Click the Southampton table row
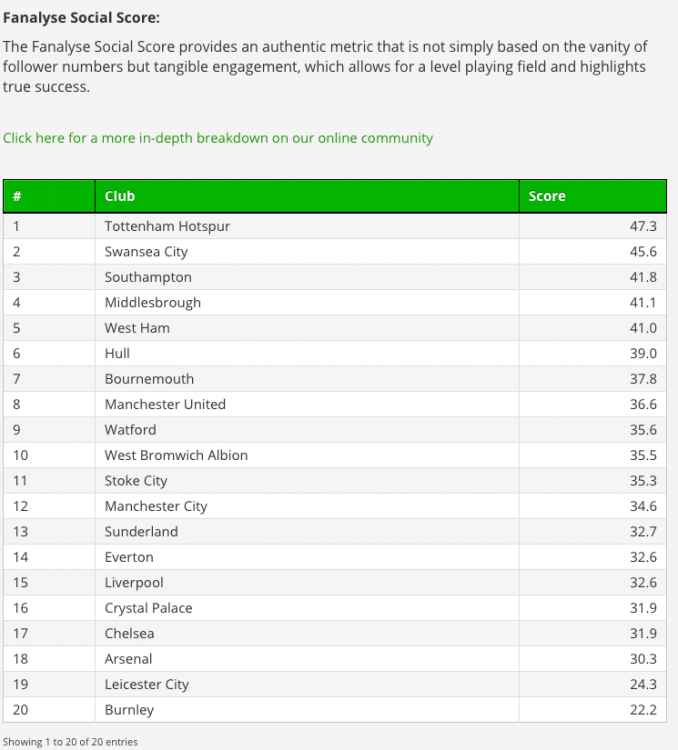 334,277
